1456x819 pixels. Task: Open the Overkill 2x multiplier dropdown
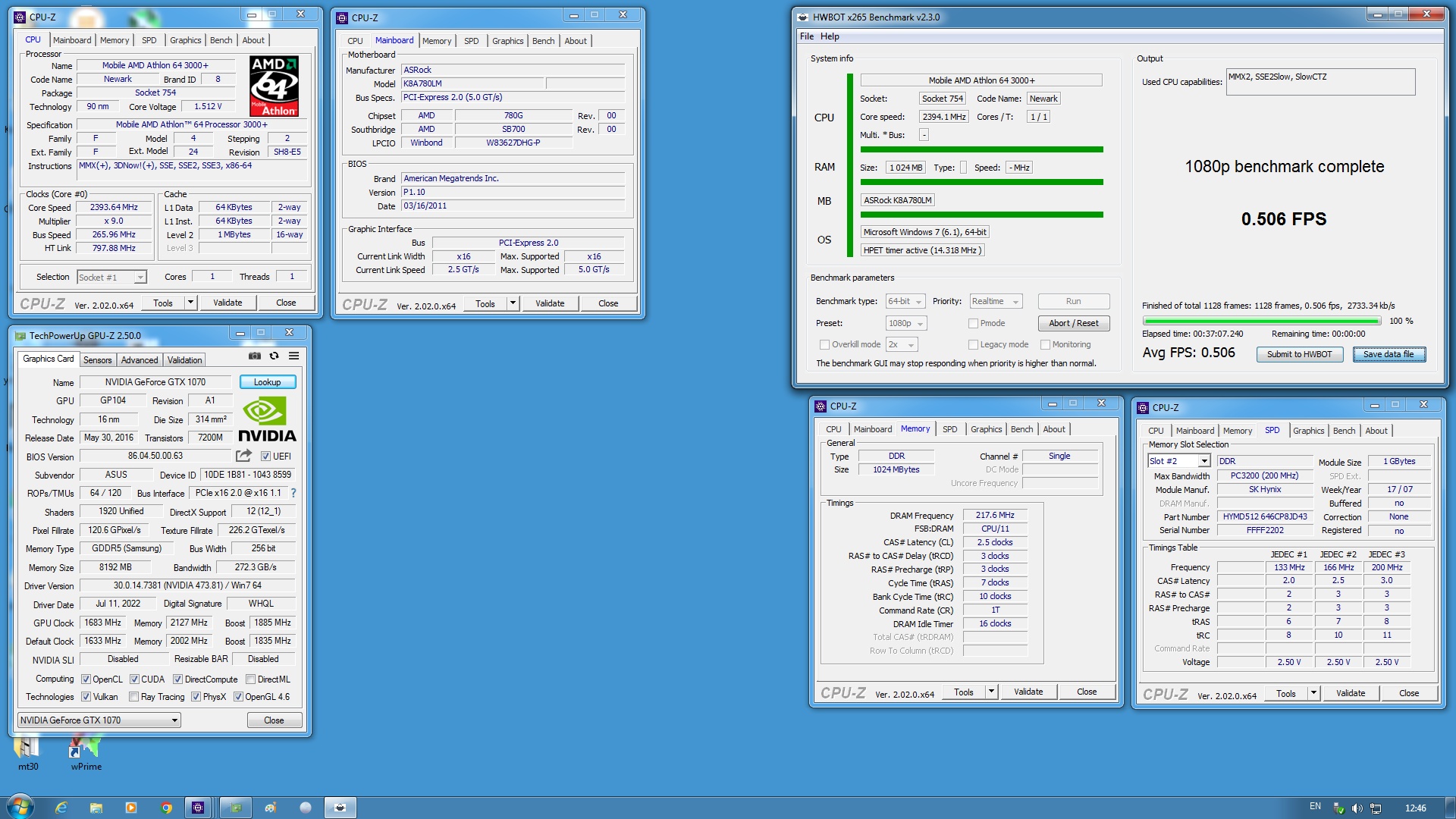[902, 345]
